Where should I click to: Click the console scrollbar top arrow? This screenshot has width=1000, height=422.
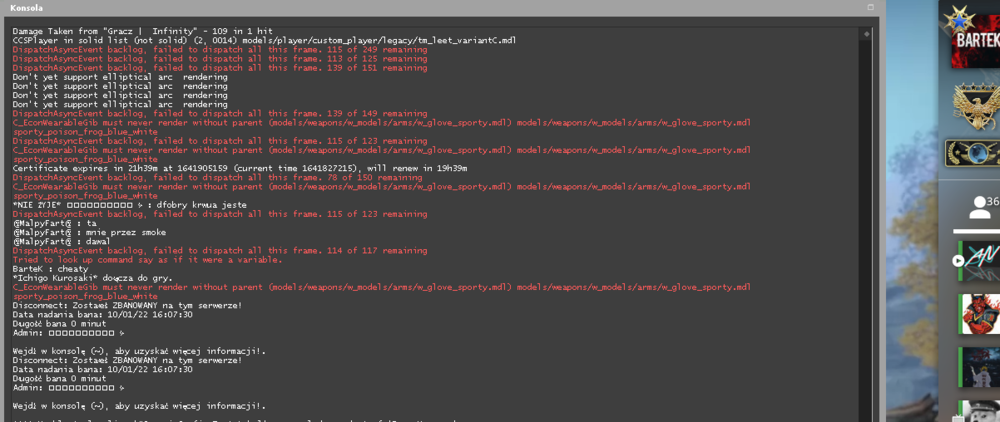pyautogui.click(x=867, y=34)
